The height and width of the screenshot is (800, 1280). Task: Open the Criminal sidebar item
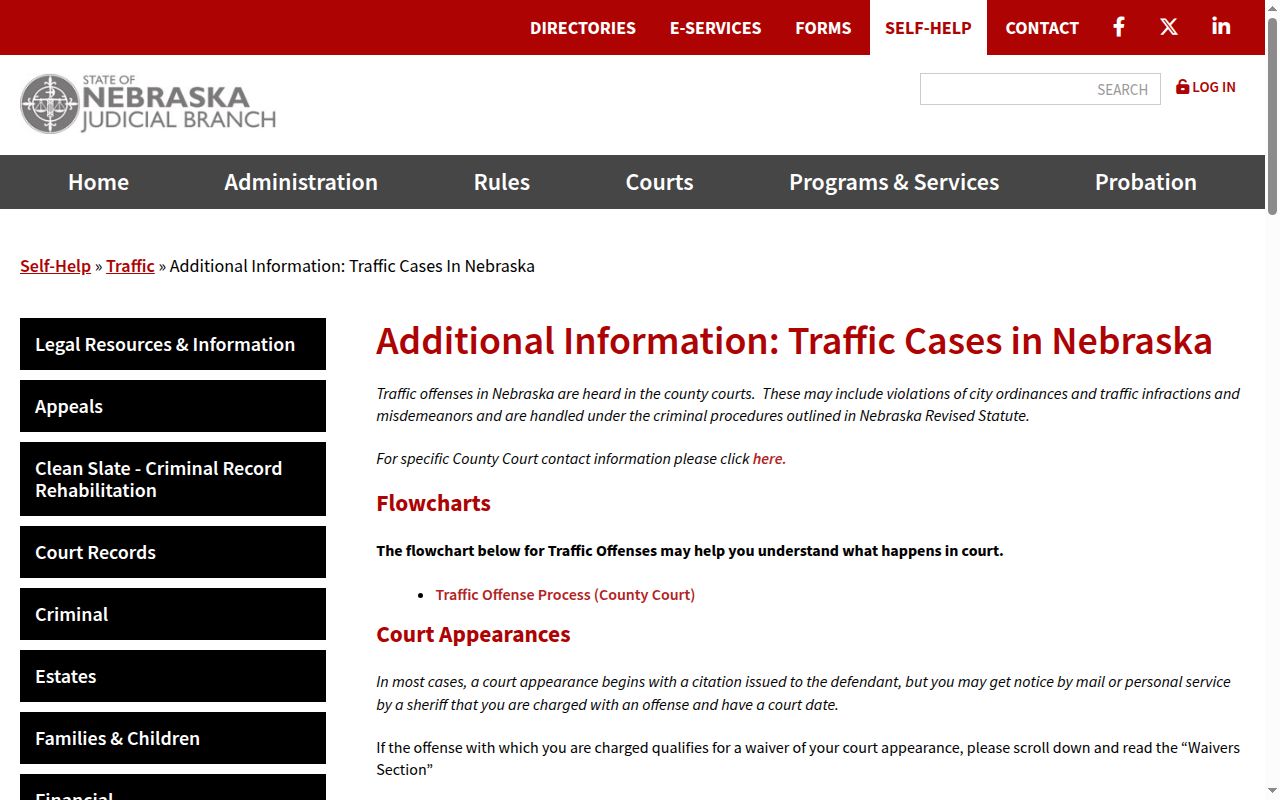click(x=173, y=614)
